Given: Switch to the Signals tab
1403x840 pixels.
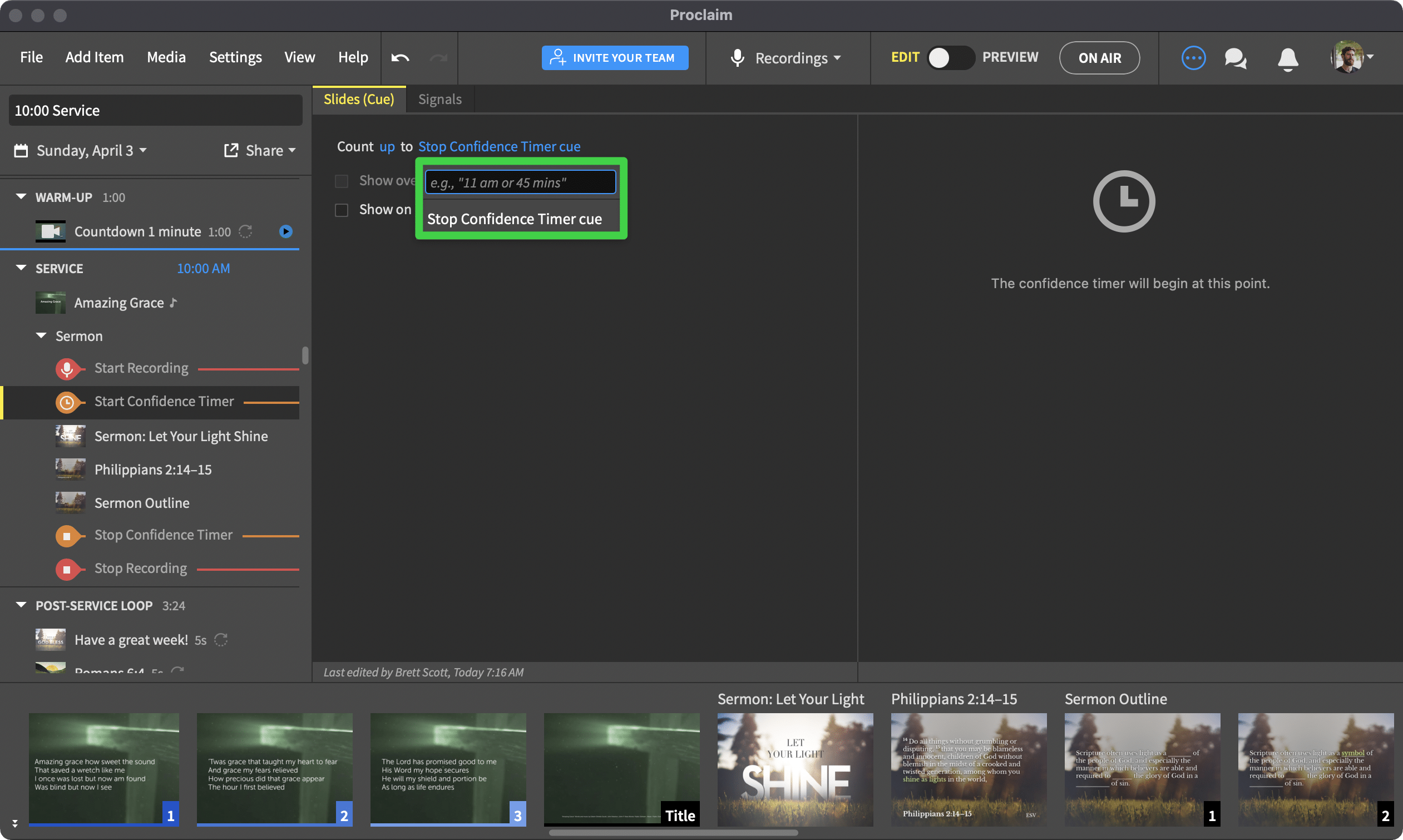Looking at the screenshot, I should point(439,100).
